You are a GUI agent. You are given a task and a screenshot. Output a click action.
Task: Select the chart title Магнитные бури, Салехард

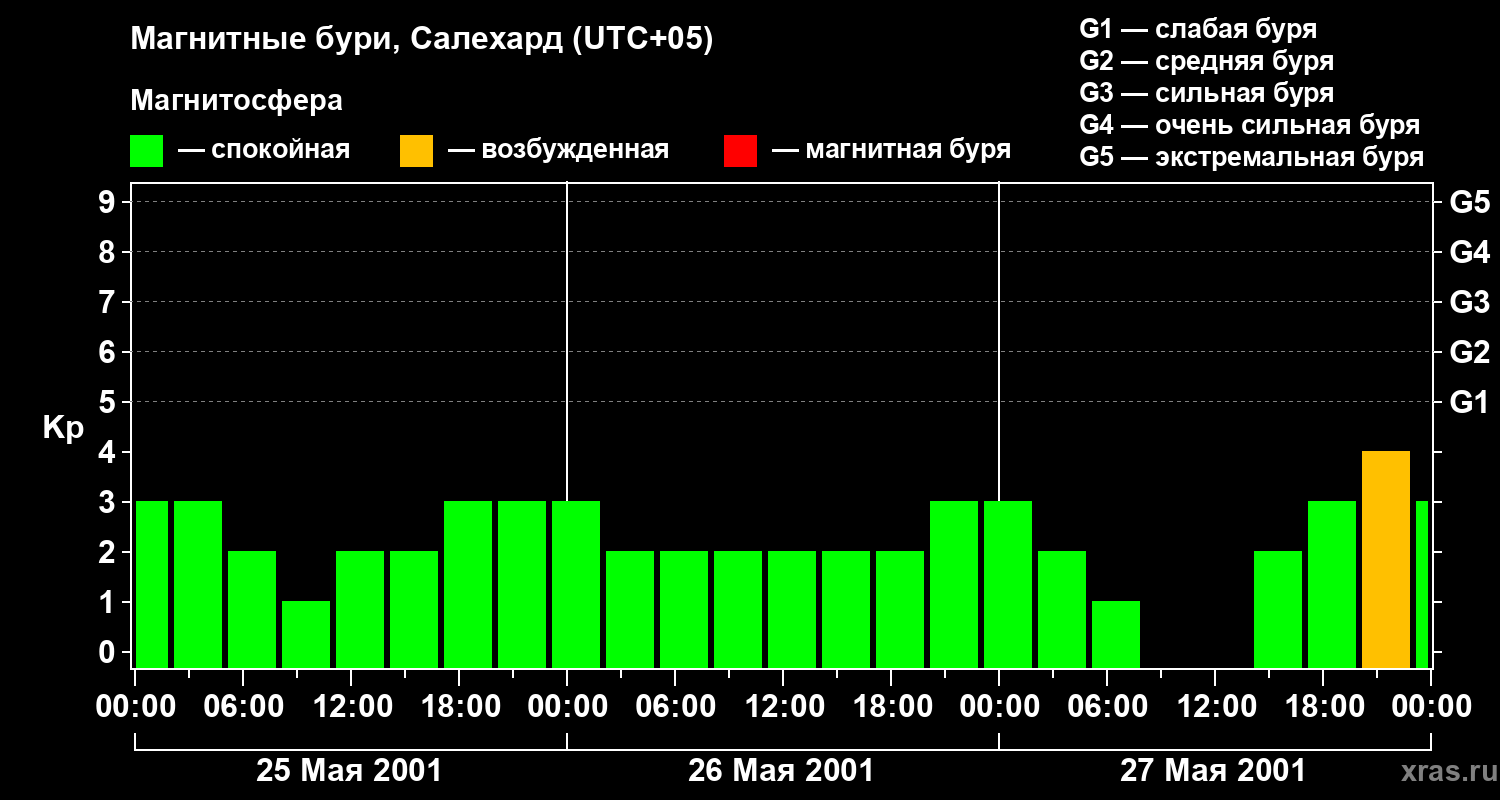pyautogui.click(x=346, y=40)
